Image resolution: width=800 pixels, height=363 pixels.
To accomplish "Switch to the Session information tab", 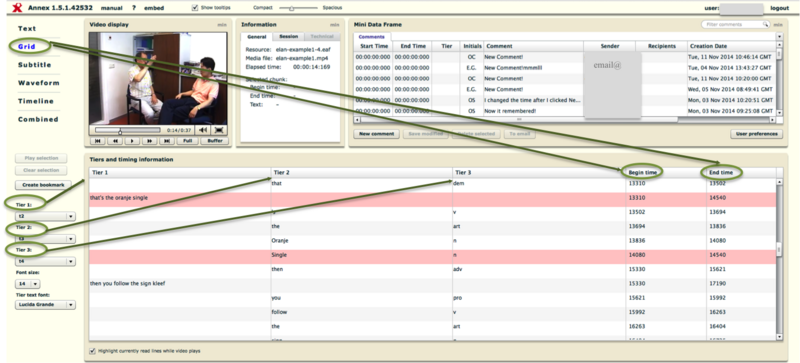I will (289, 37).
